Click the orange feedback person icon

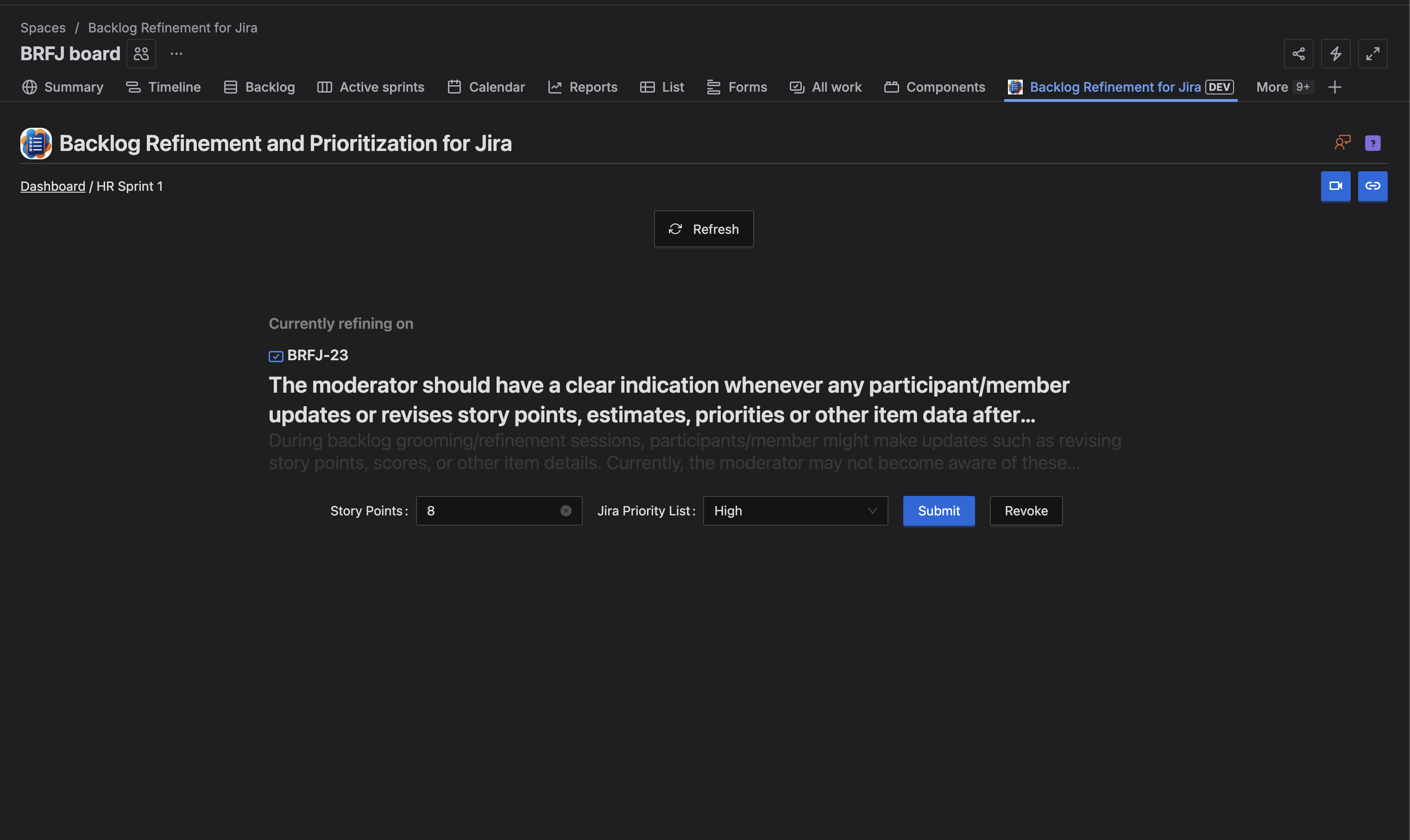point(1342,143)
